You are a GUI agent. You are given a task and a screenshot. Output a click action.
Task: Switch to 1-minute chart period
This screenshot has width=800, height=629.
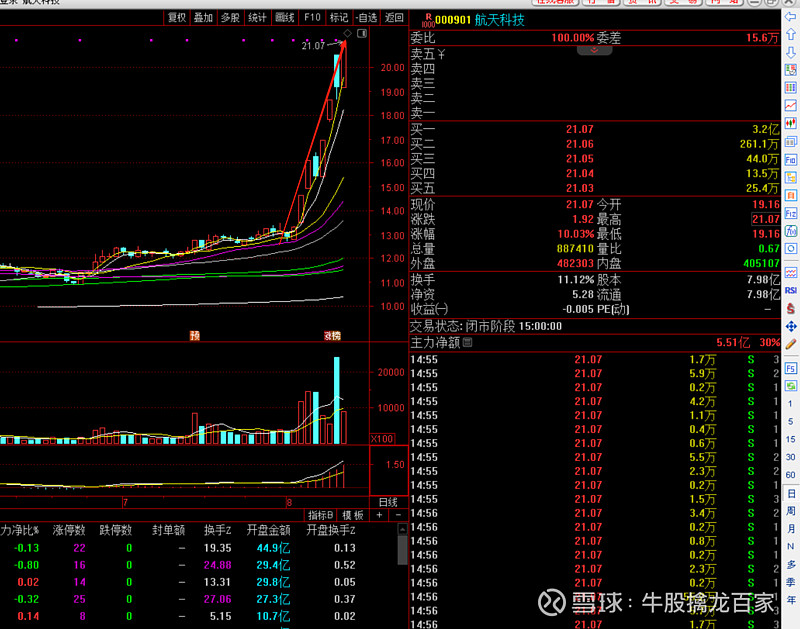point(790,404)
